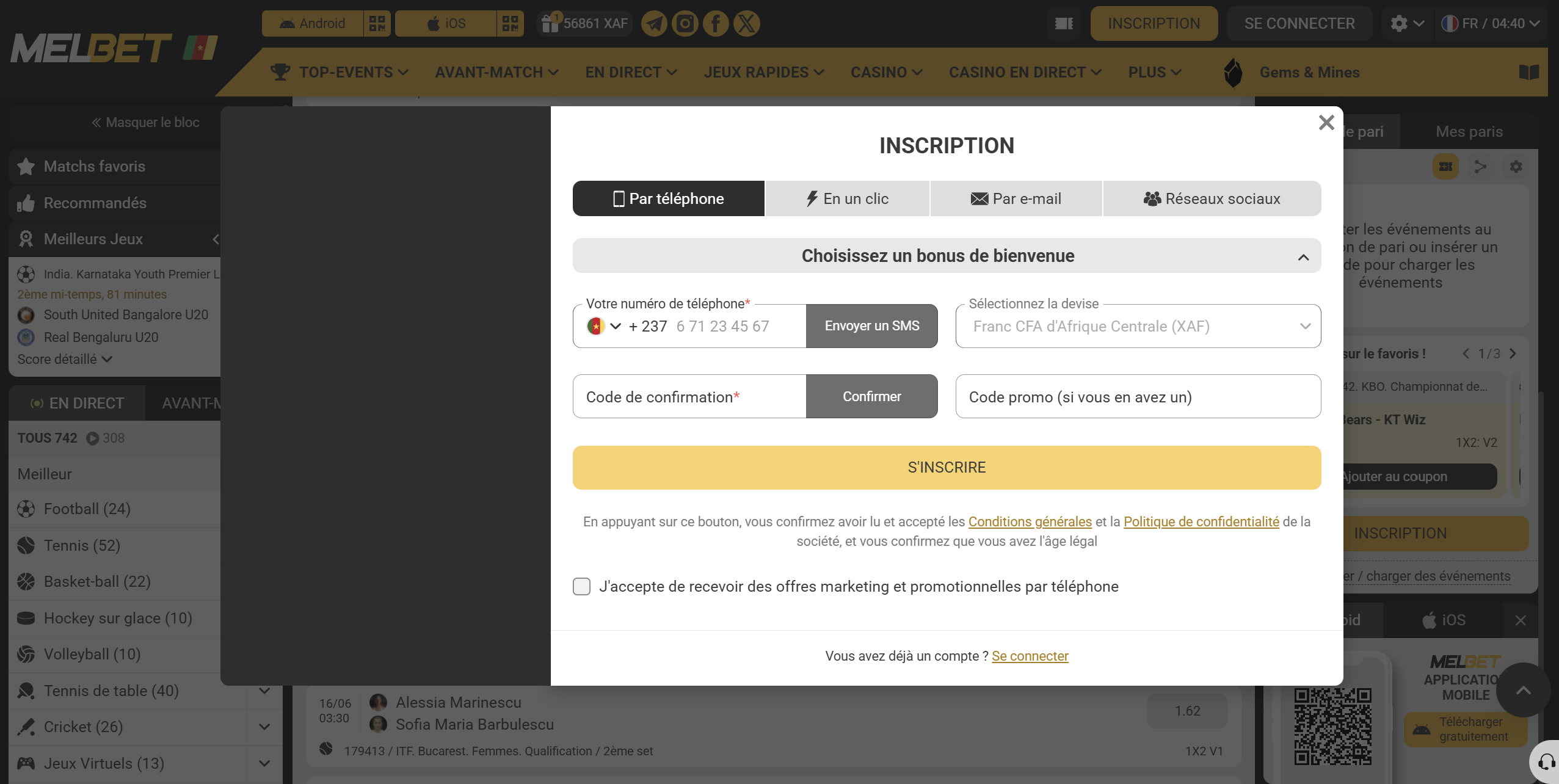Focus the phone number input field

point(739,327)
